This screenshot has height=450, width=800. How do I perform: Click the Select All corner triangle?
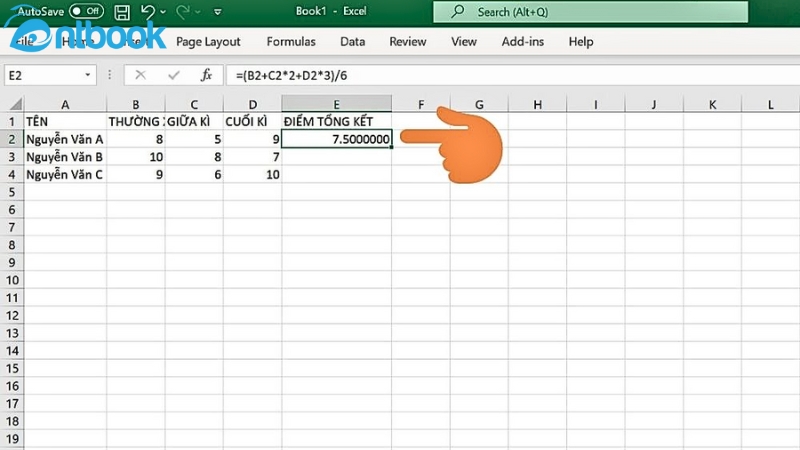click(x=16, y=104)
